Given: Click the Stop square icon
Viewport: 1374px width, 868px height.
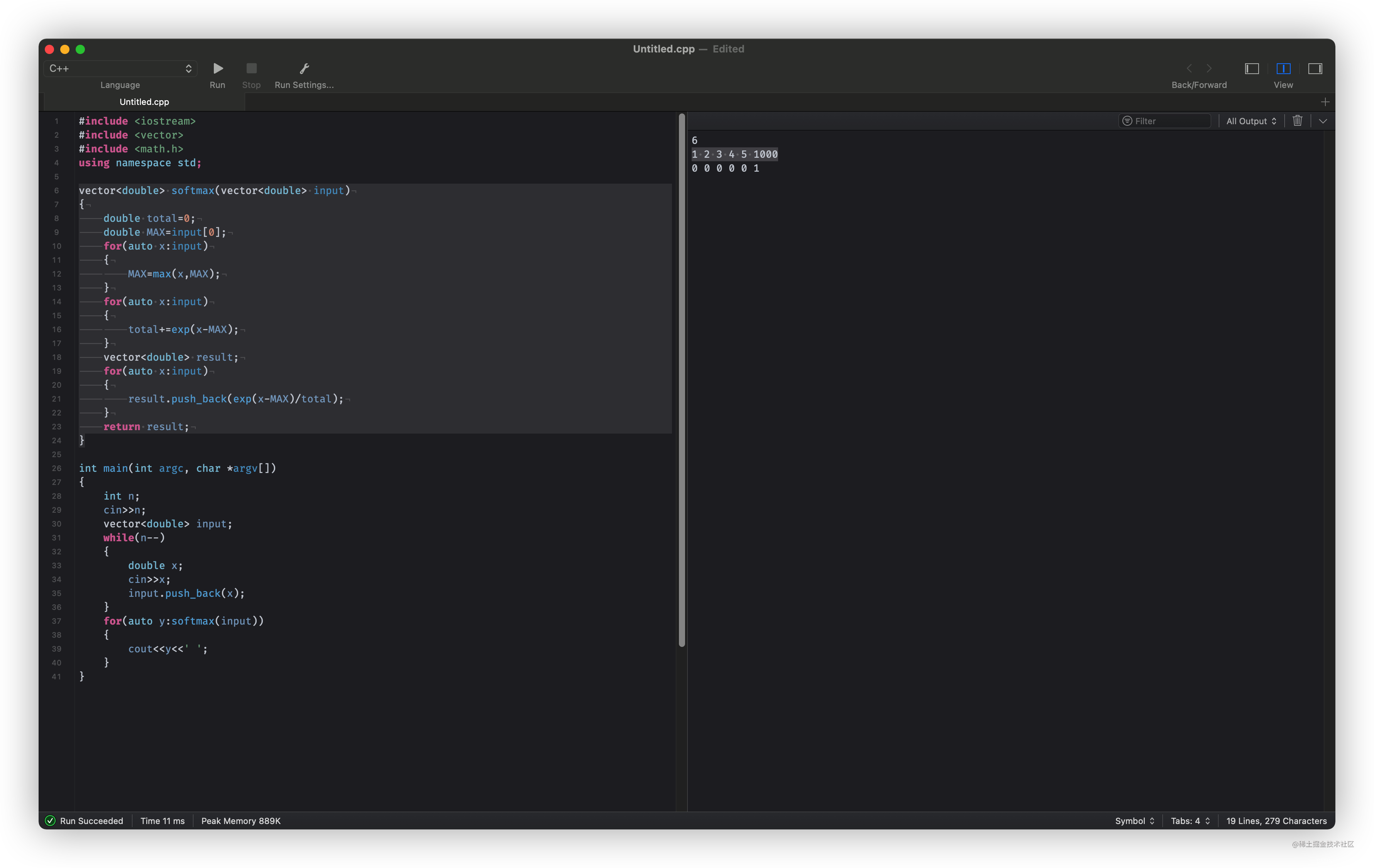Looking at the screenshot, I should pos(251,68).
